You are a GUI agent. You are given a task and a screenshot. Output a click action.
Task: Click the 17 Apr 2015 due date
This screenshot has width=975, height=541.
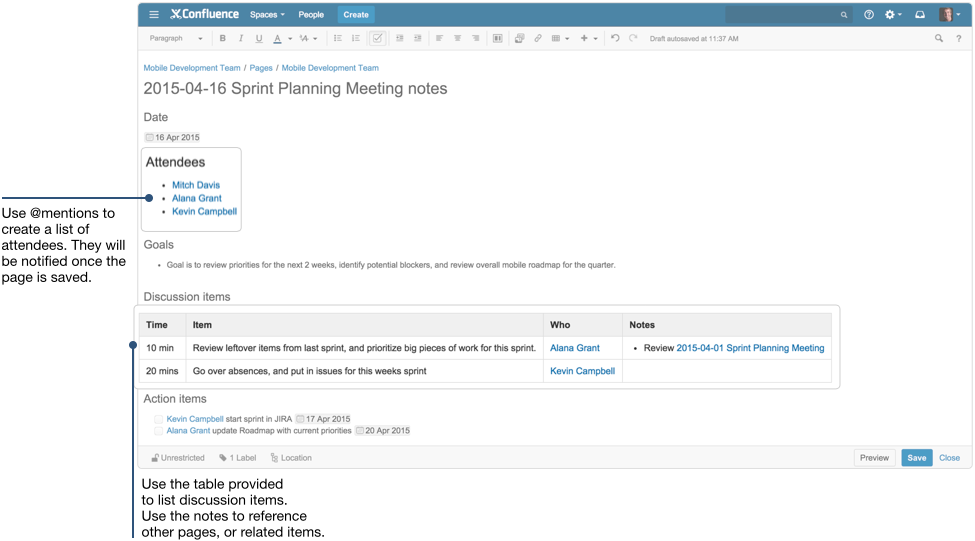click(x=323, y=419)
